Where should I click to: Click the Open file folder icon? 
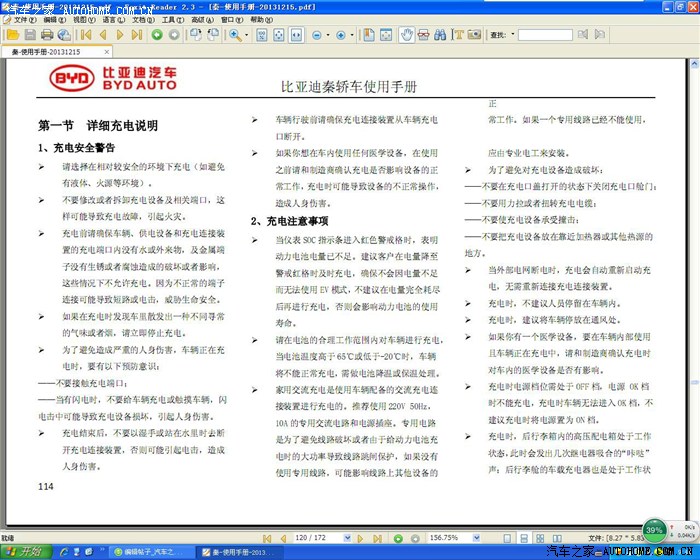coord(10,34)
